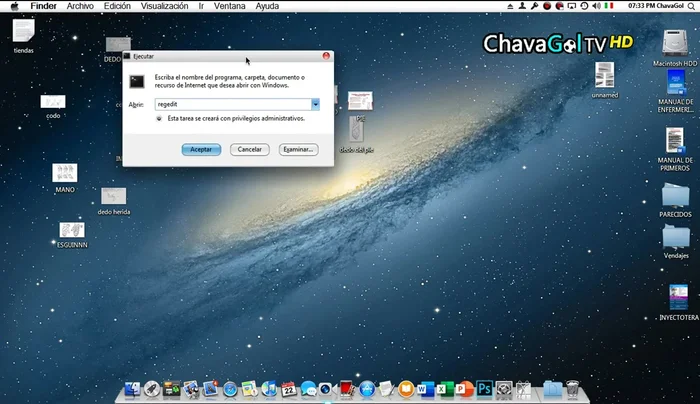The image size is (700, 404).
Task: Open Mail icon with red badge
Action: (210, 389)
